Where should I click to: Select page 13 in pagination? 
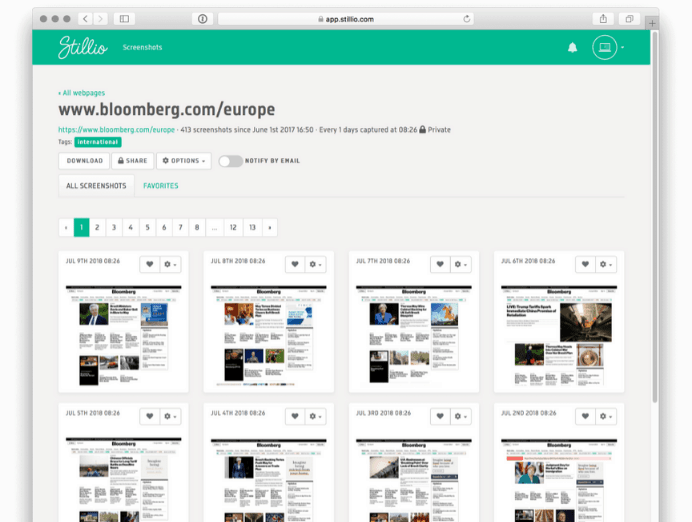tap(252, 228)
